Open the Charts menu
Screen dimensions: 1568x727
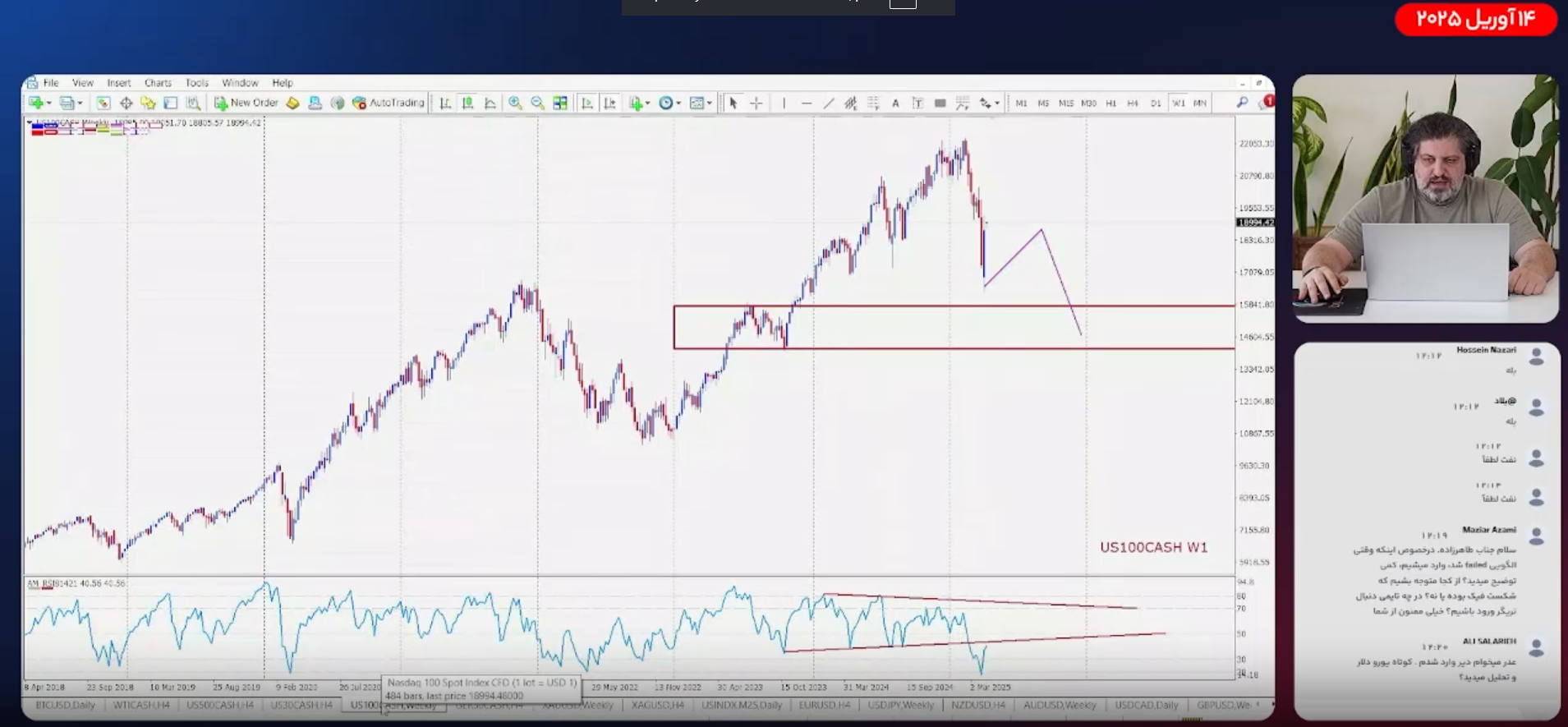click(158, 83)
